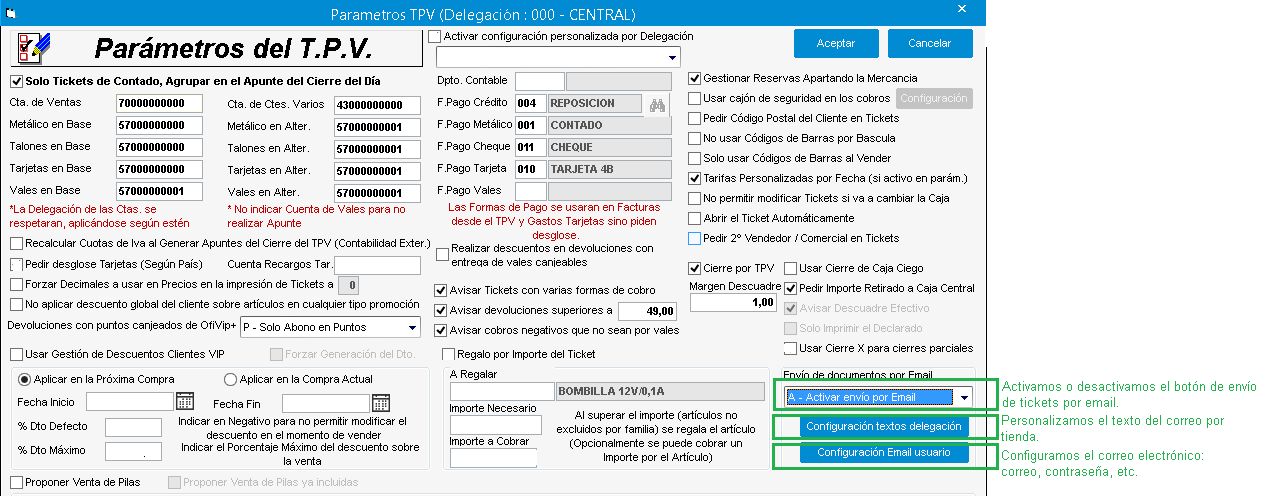This screenshot has width=1264, height=496.
Task: Click the F.Pago Tarjeta code field 010
Action: pyautogui.click(x=531, y=169)
